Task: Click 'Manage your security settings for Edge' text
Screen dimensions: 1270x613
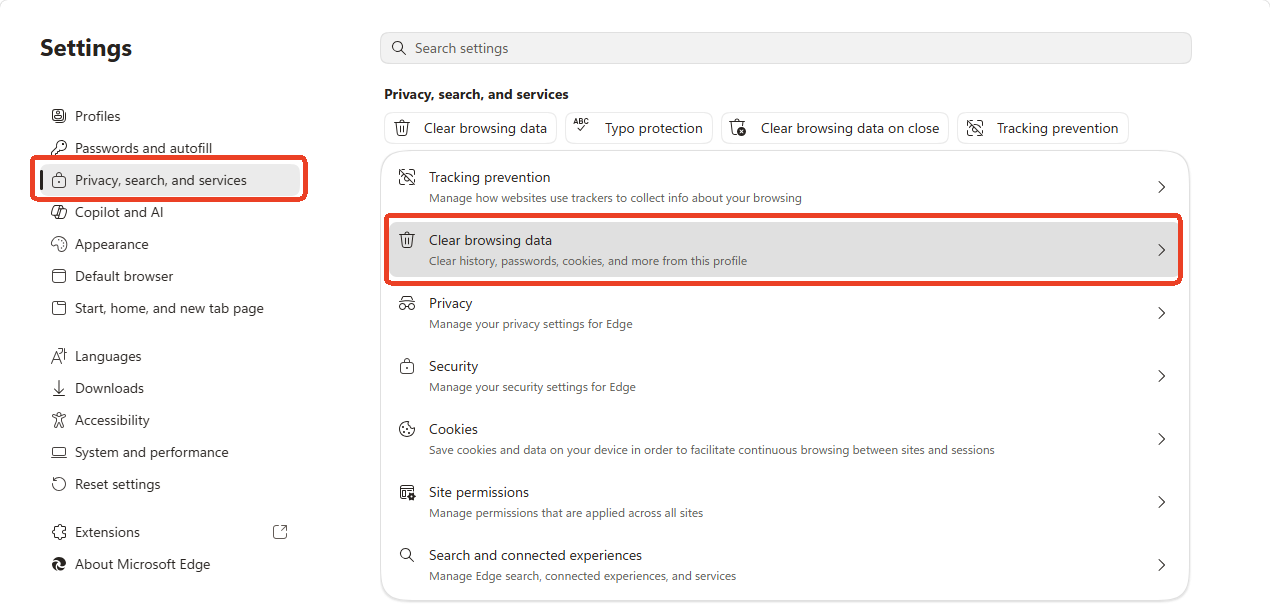Action: (532, 387)
